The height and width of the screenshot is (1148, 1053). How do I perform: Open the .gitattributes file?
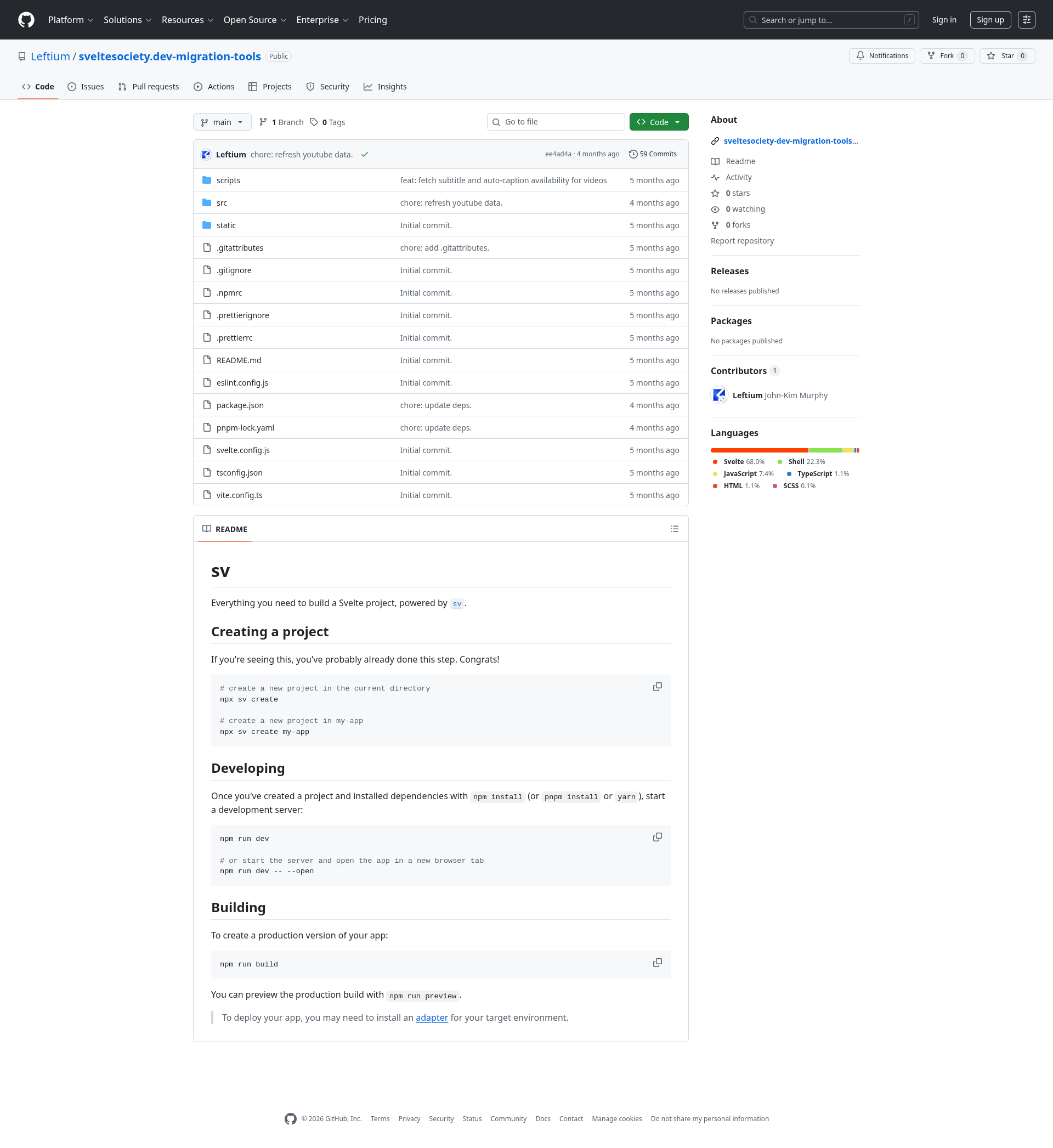(240, 248)
